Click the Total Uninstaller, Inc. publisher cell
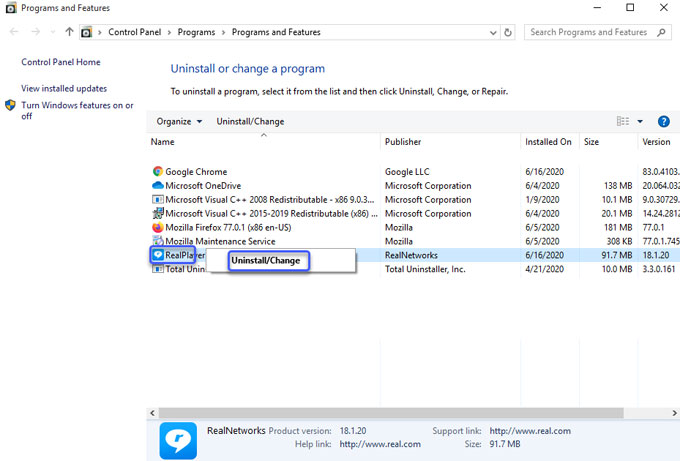680x461 pixels. click(x=425, y=269)
